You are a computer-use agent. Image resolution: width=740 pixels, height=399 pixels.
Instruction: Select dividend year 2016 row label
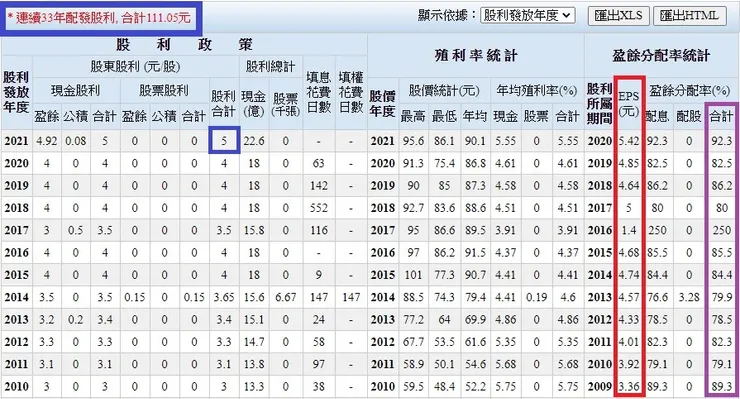pos(17,253)
